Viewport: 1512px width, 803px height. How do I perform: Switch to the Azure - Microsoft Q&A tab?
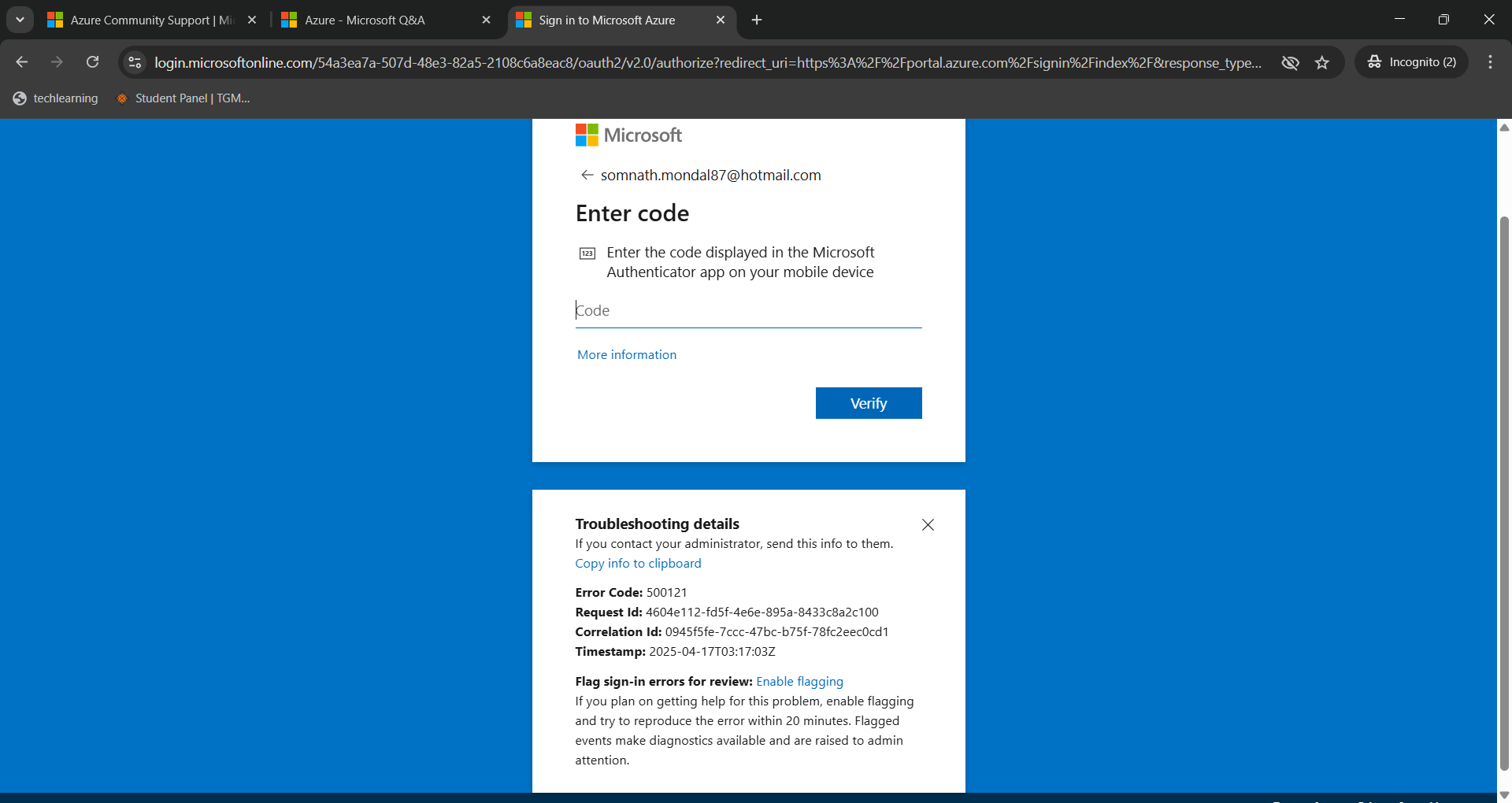(x=365, y=20)
